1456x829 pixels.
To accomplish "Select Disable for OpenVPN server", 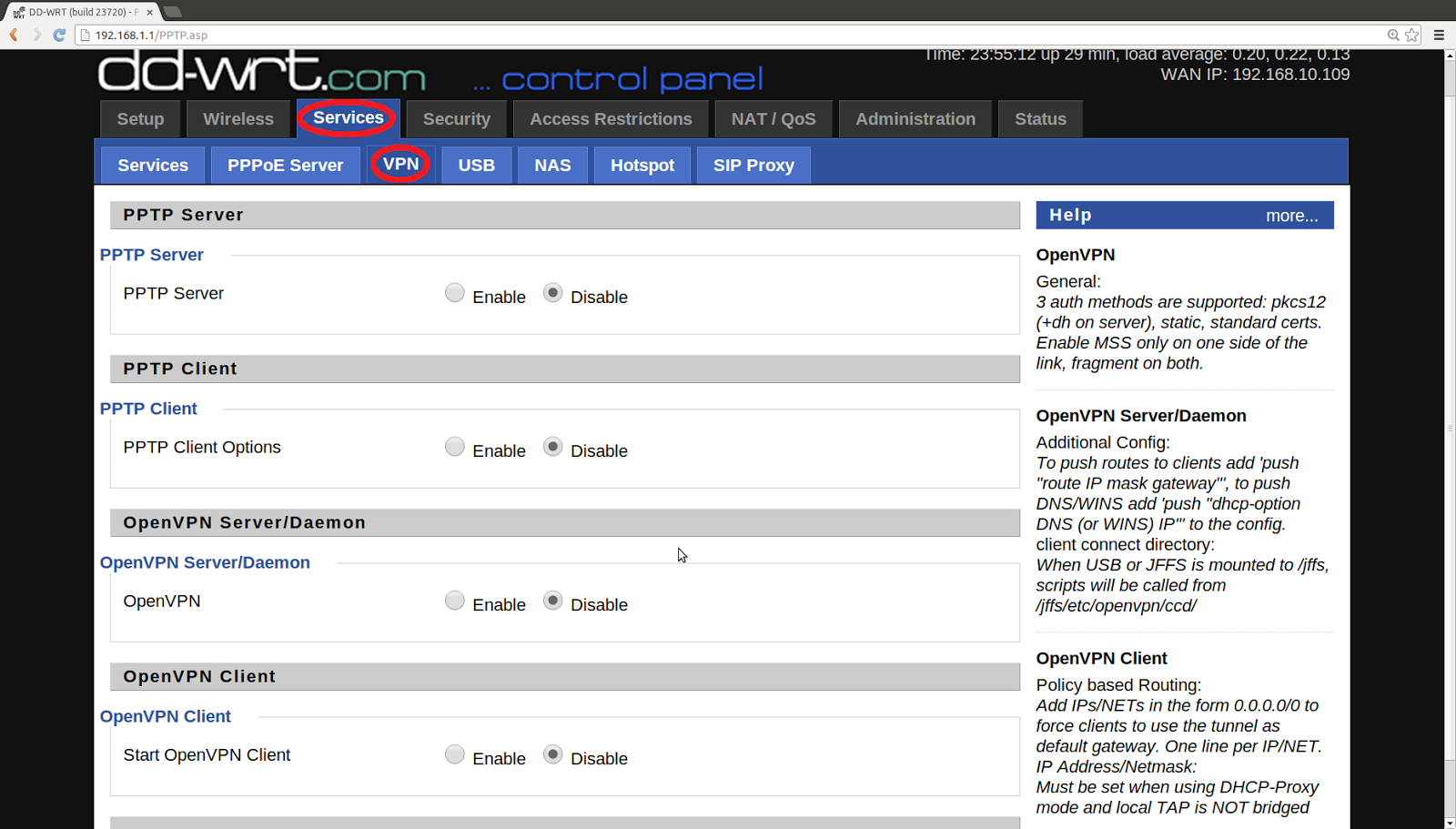I will [552, 601].
